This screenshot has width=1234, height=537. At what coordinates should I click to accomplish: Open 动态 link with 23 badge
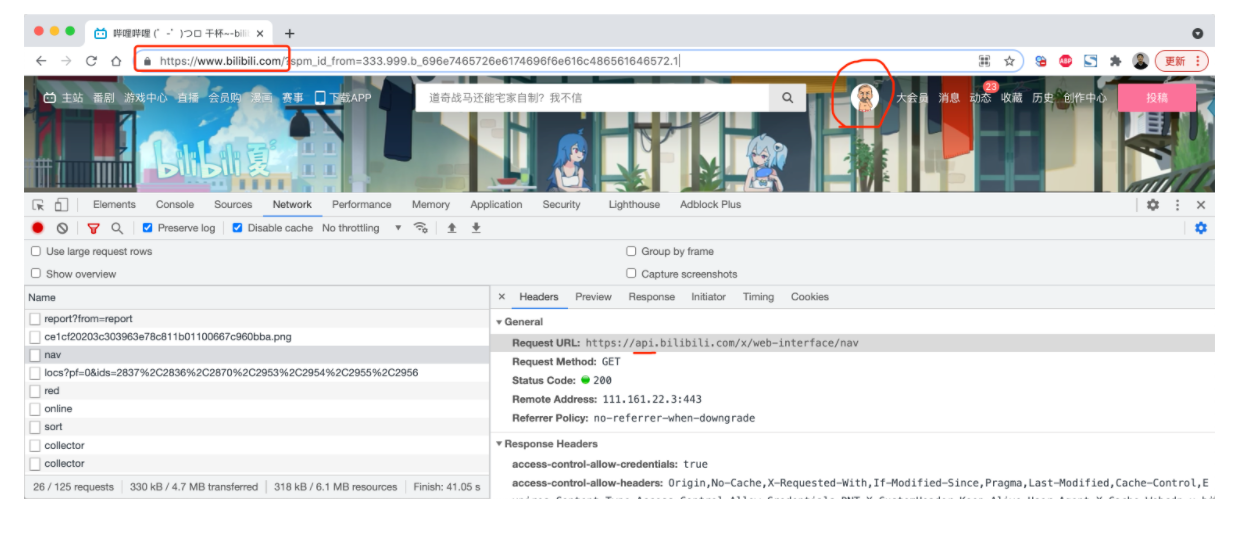pyautogui.click(x=981, y=98)
